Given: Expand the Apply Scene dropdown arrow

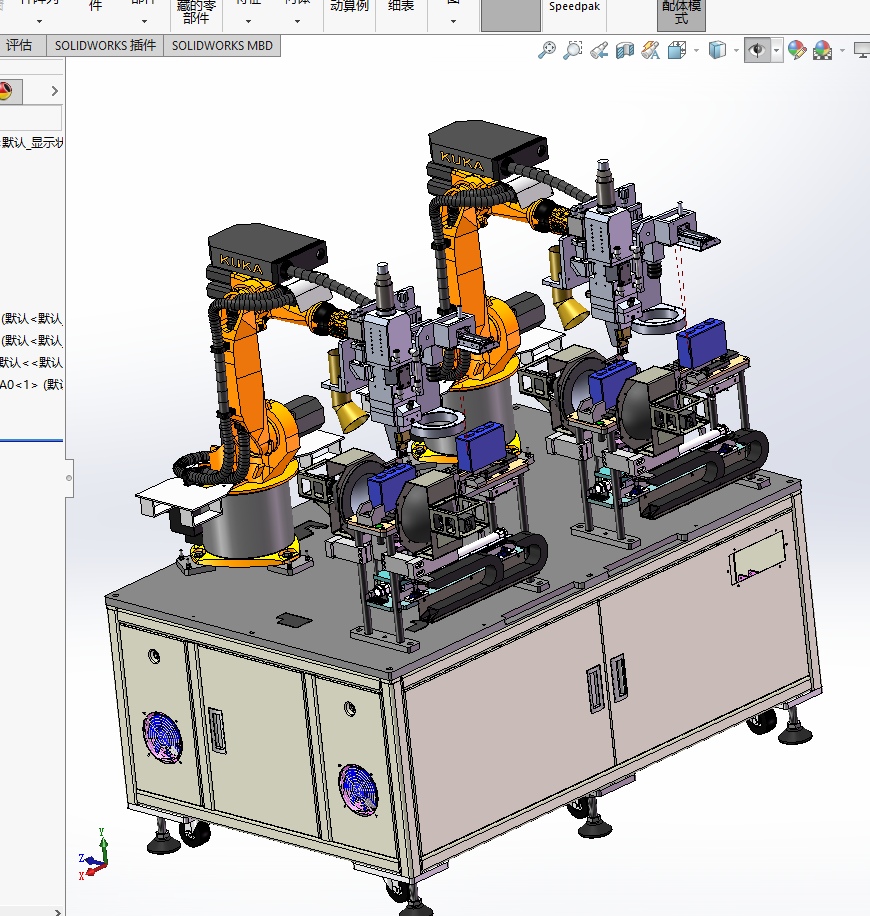Looking at the screenshot, I should pyautogui.click(x=843, y=51).
